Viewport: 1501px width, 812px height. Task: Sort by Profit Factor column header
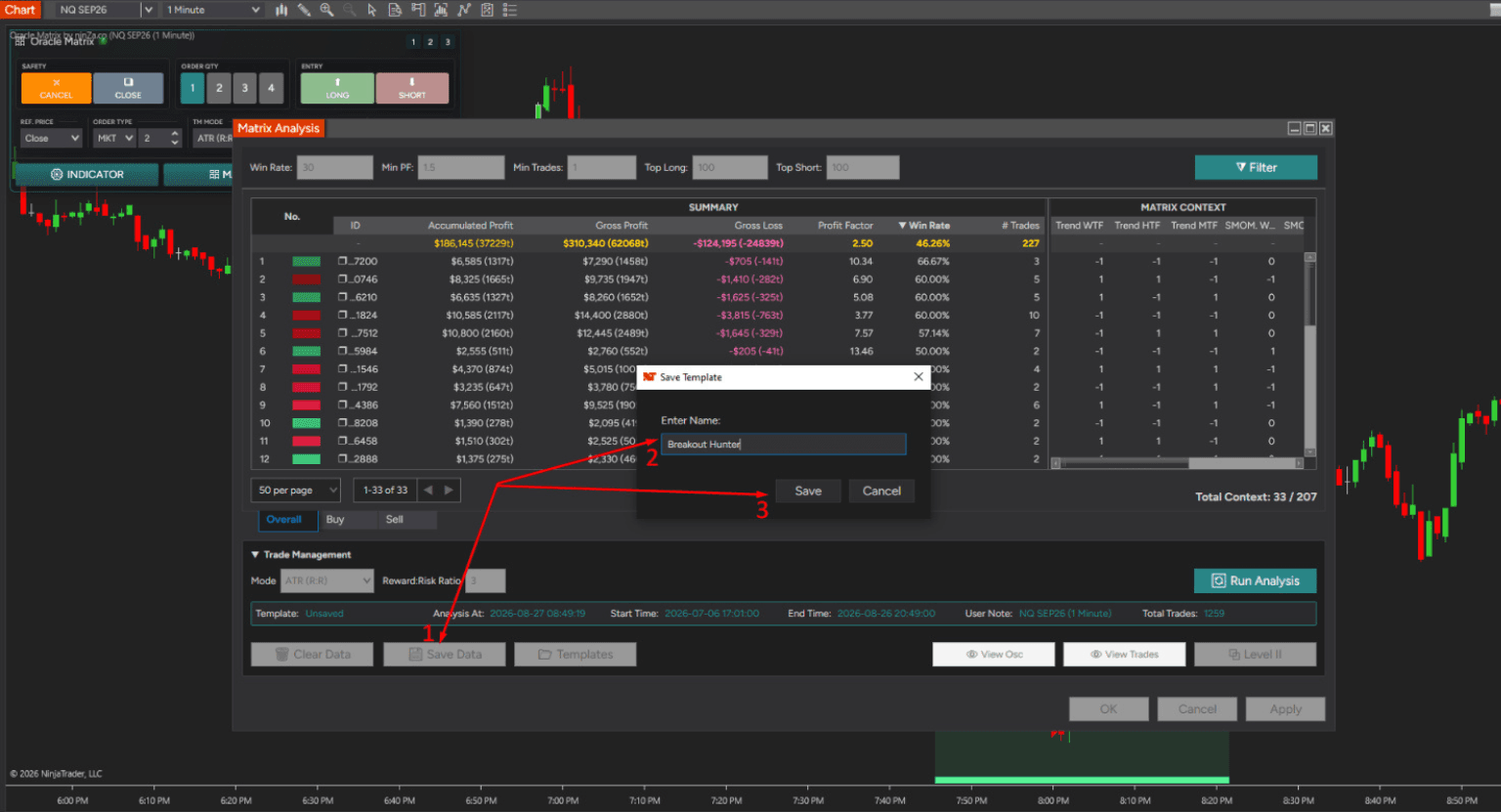point(845,226)
